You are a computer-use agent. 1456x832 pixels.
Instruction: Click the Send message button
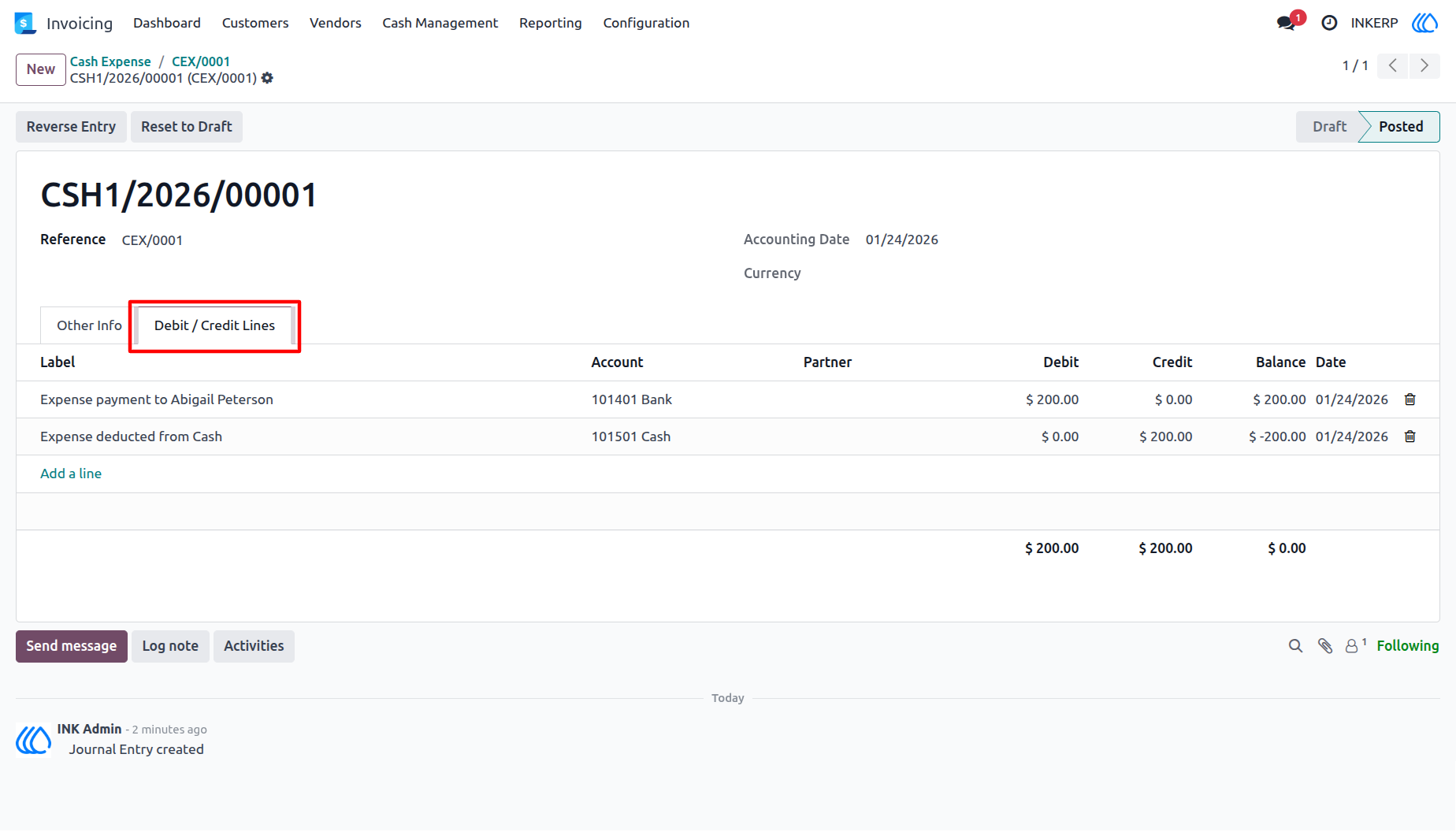click(x=72, y=646)
